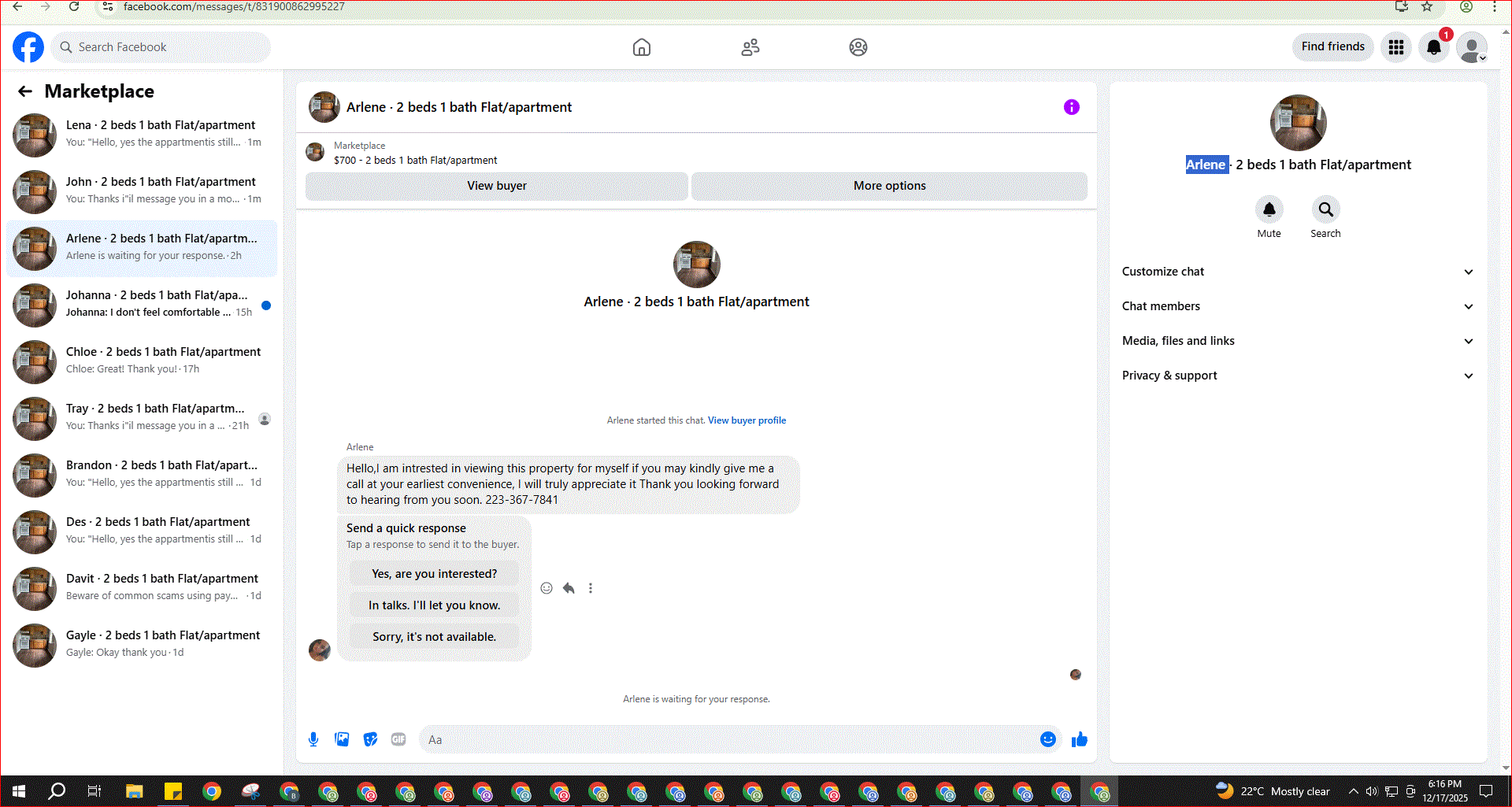Image resolution: width=1512 pixels, height=807 pixels.
Task: Open Lena's apartment conversation
Action: pyautogui.click(x=142, y=135)
